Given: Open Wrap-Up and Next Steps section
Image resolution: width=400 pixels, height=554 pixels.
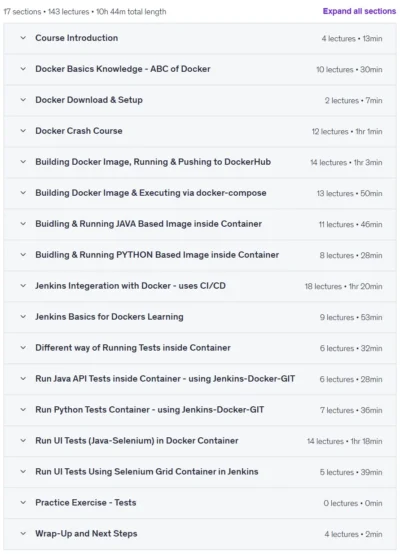Looking at the screenshot, I should (x=200, y=534).
